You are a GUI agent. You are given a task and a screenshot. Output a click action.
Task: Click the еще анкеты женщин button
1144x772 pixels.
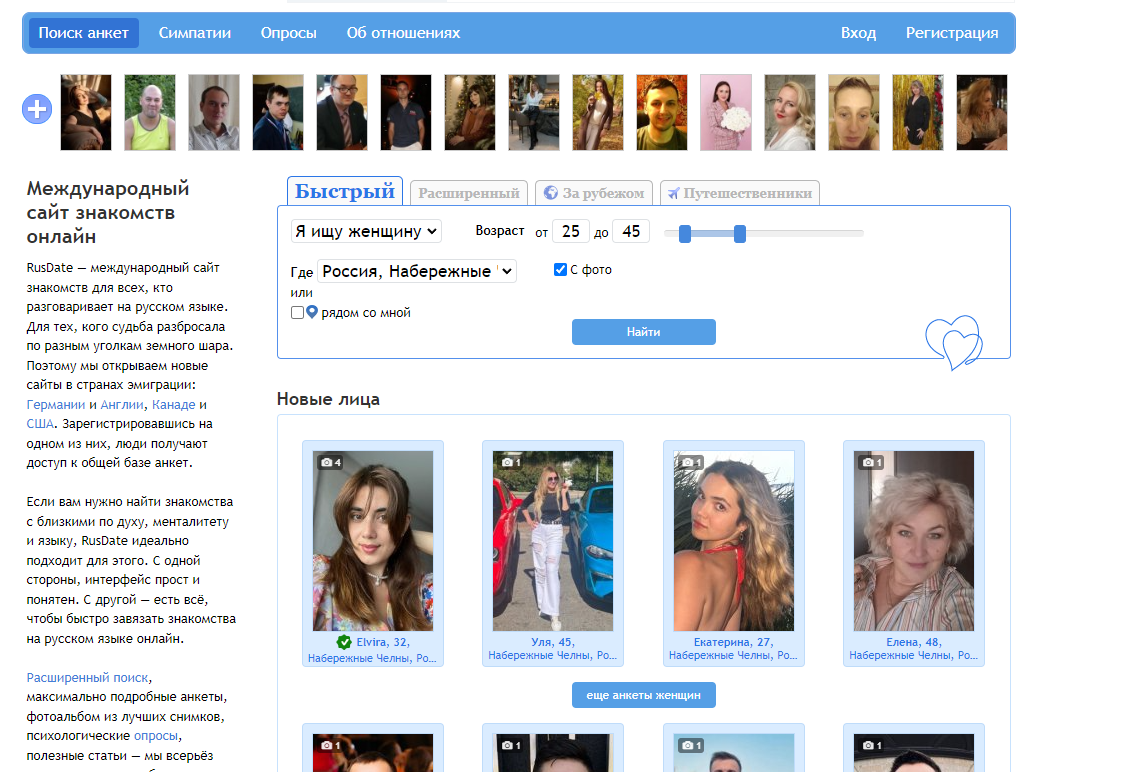[x=644, y=695]
